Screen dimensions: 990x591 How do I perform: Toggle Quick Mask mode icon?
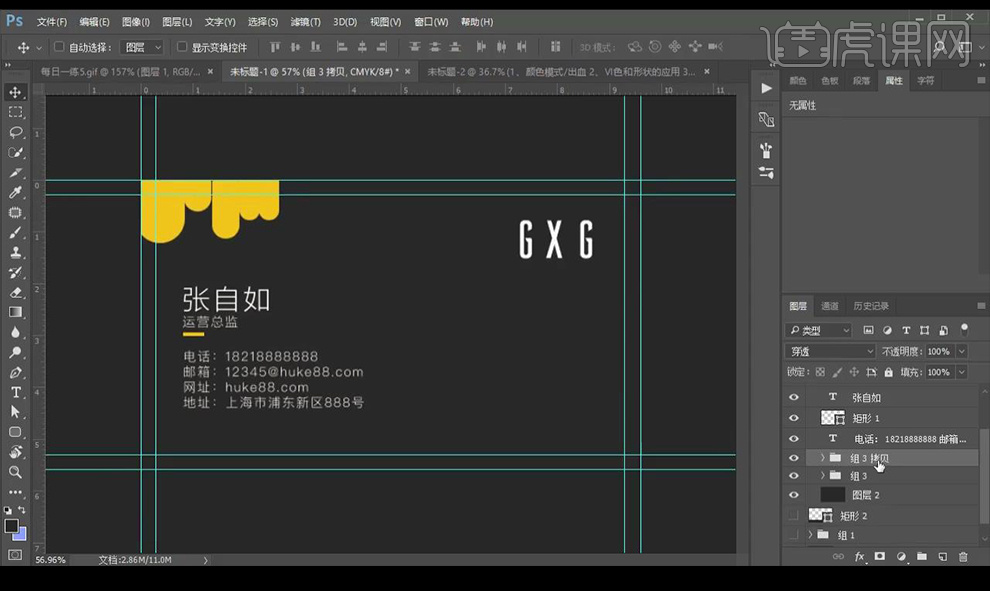click(15, 555)
